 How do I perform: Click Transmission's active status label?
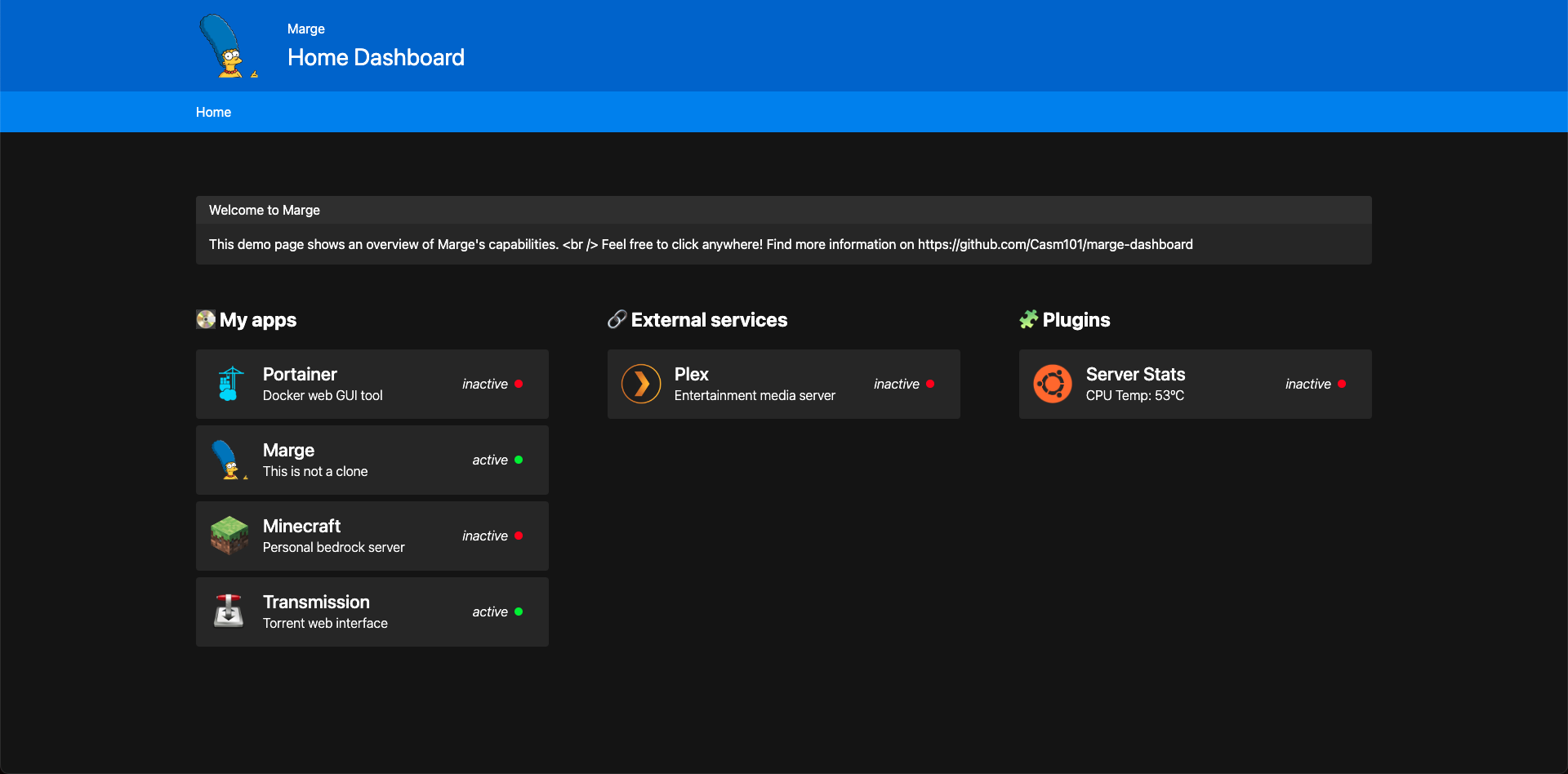[490, 612]
